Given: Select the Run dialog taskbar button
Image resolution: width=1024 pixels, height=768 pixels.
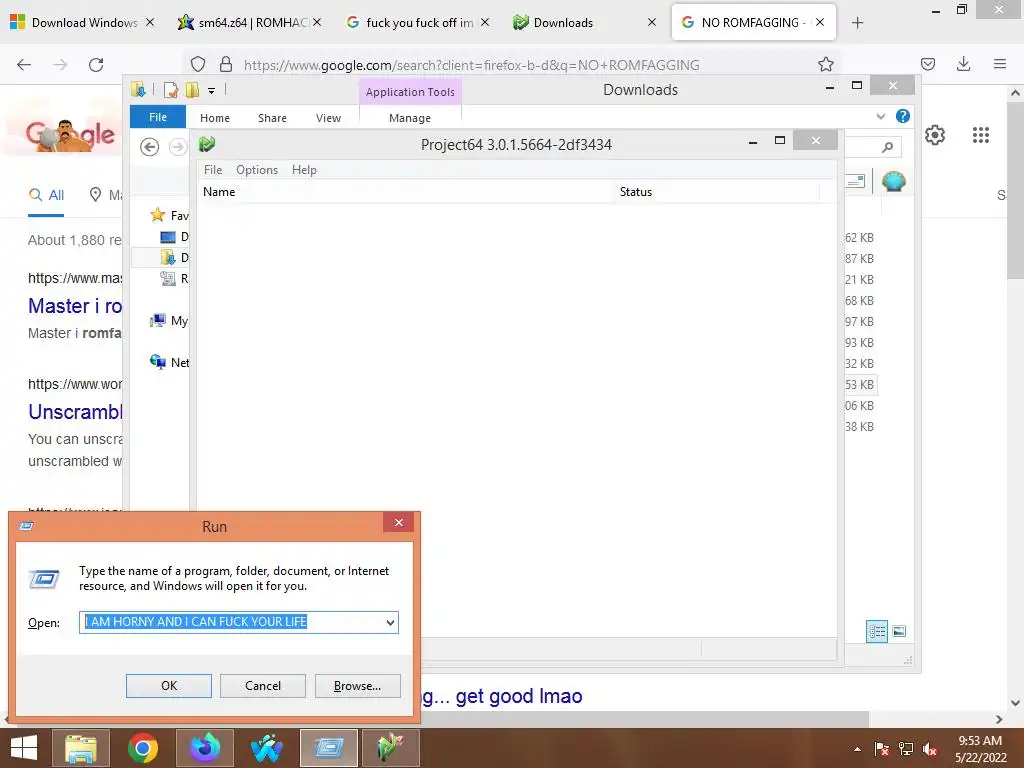Looking at the screenshot, I should pos(328,748).
